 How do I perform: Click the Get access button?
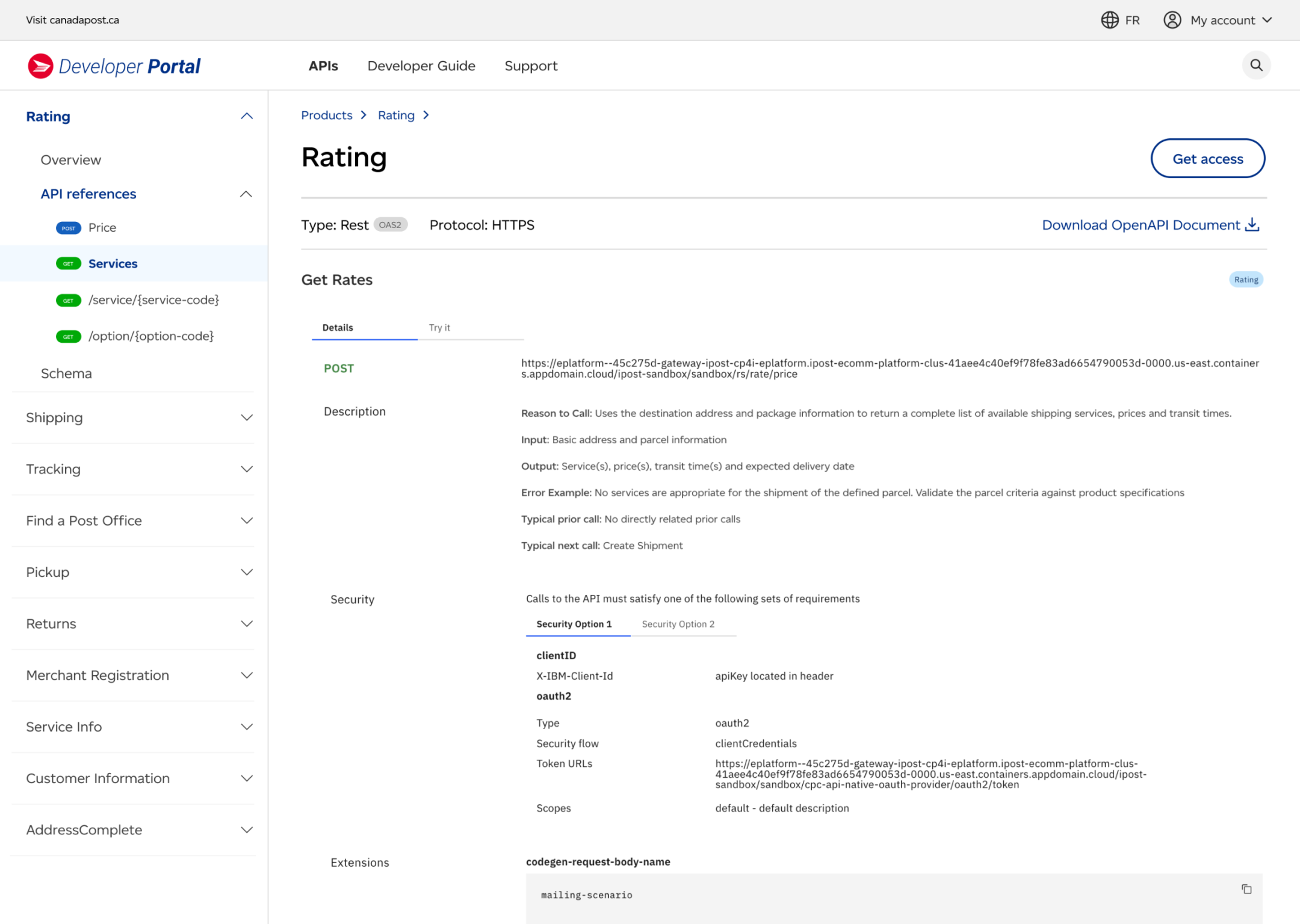point(1207,159)
